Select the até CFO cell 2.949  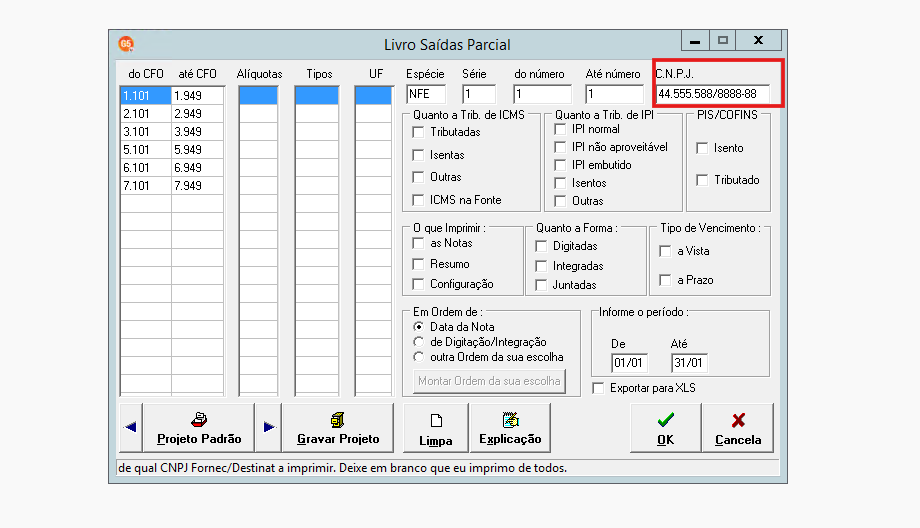pos(197,114)
